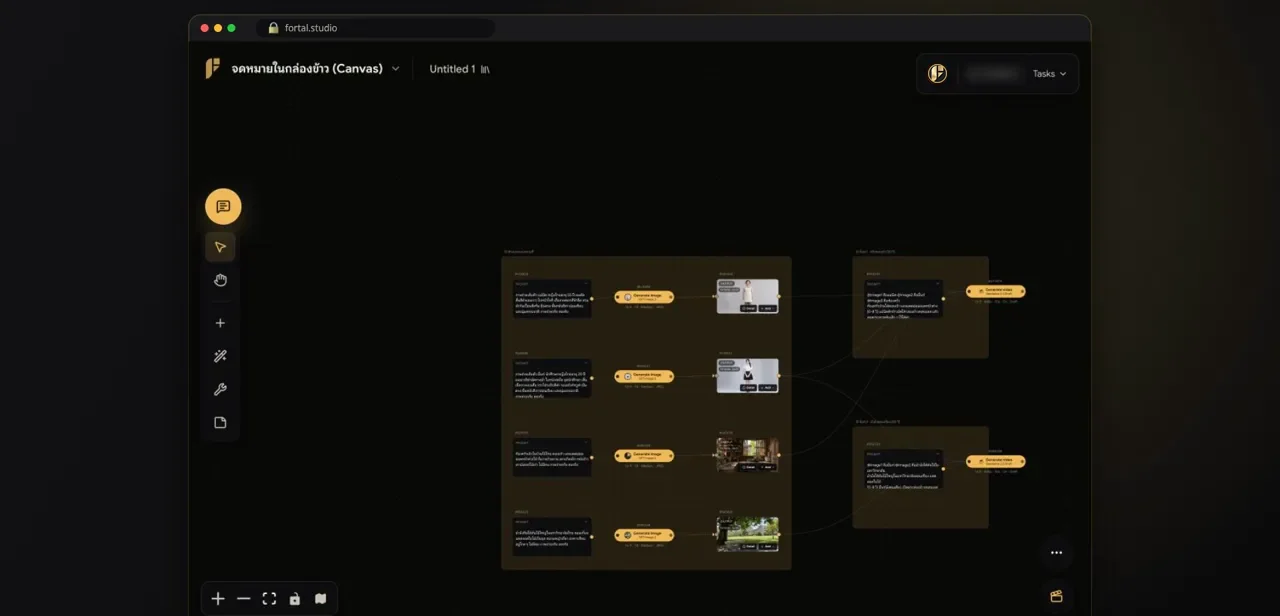1280x616 pixels.
Task: Activate the hand pan tool
Action: 220,280
